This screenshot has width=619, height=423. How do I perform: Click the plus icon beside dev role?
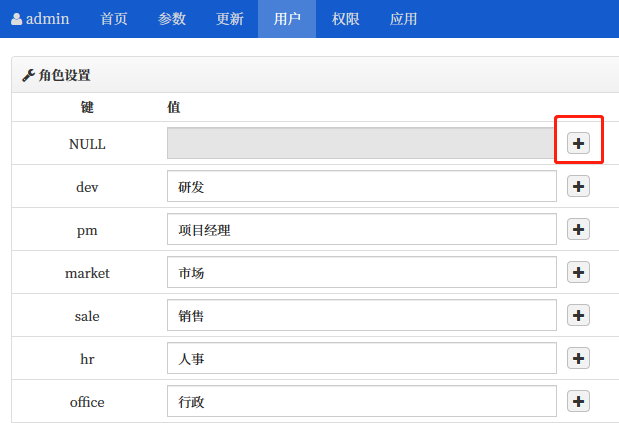(x=578, y=186)
